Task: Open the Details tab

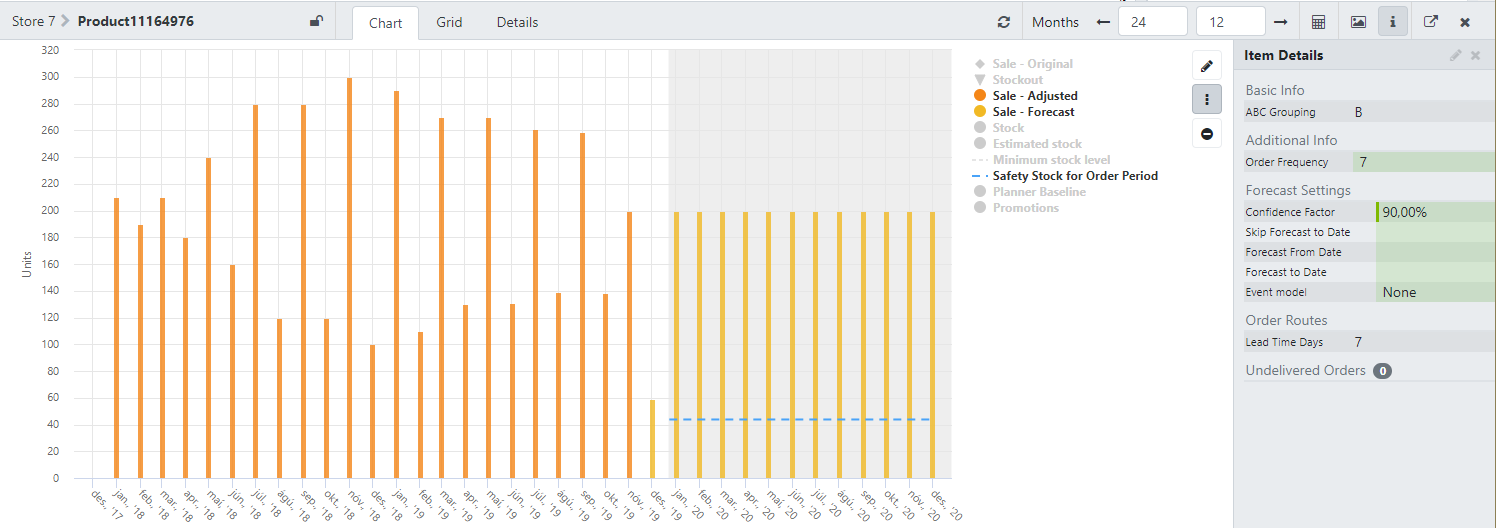Action: click(517, 22)
